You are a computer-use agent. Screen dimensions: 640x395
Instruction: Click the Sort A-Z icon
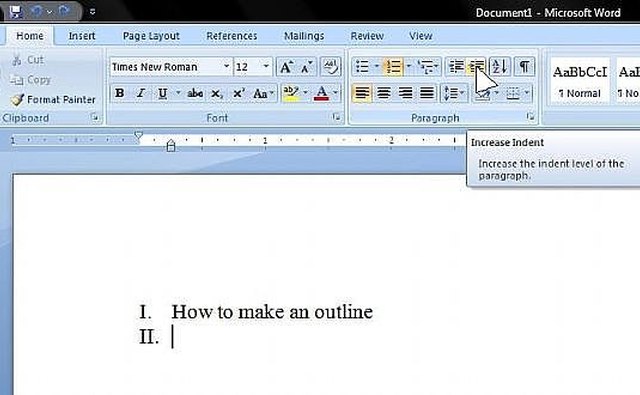coord(500,67)
